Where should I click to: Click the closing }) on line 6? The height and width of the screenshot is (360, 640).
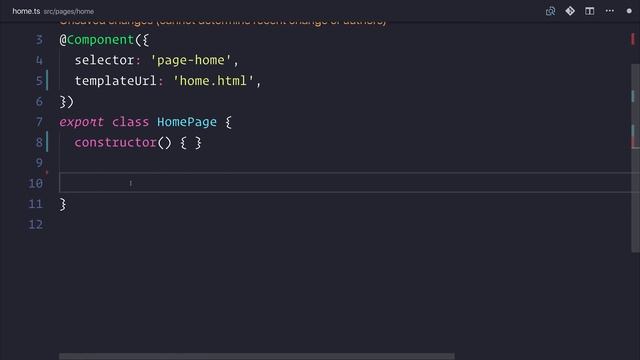[x=67, y=101]
